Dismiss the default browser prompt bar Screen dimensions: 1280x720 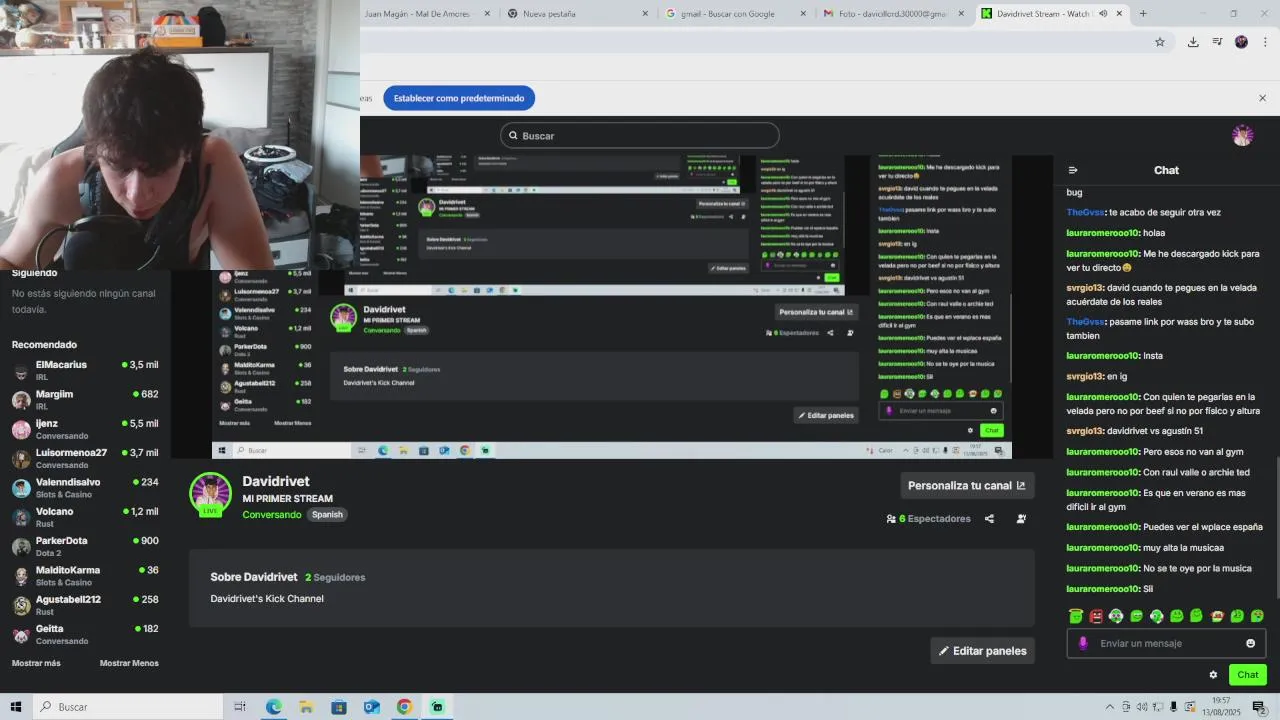pos(1262,98)
